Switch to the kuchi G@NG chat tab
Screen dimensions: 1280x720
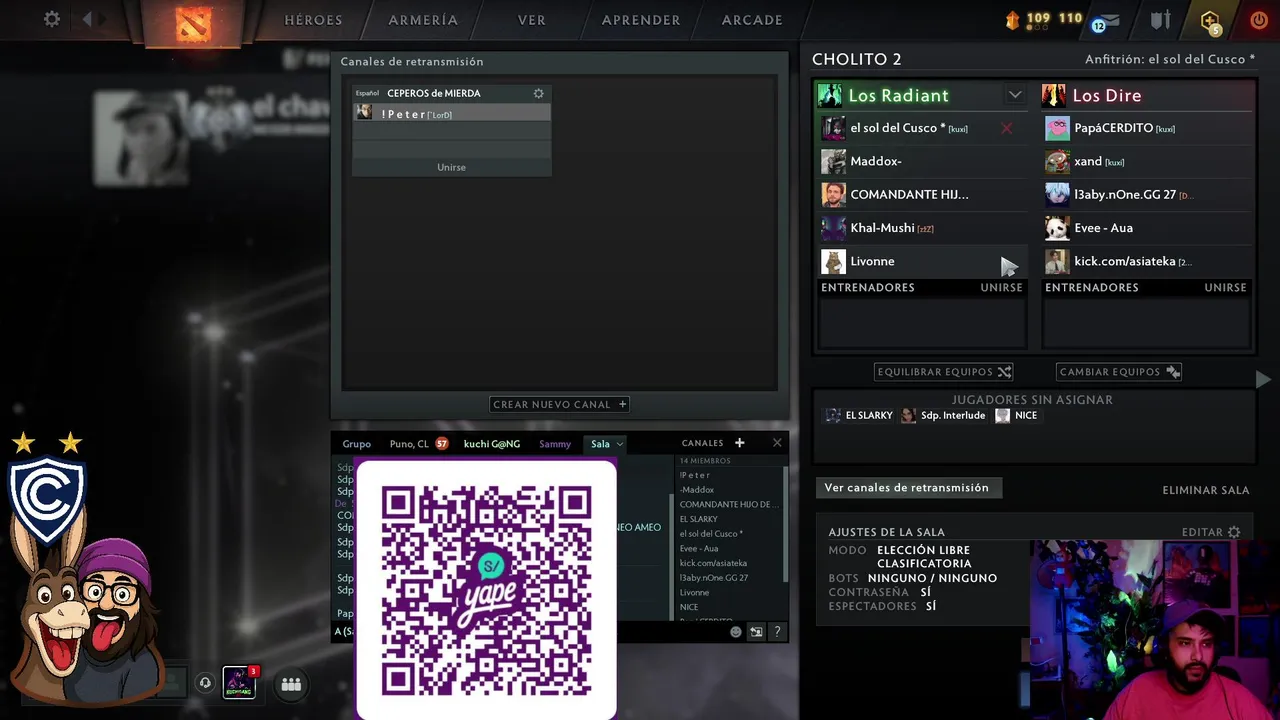[492, 444]
